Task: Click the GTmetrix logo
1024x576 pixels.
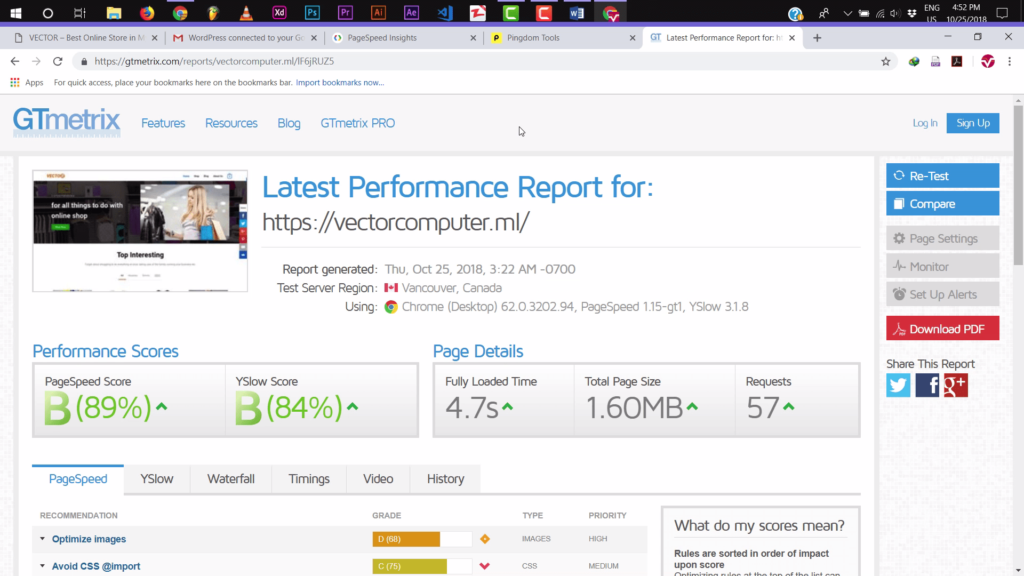Action: pyautogui.click(x=67, y=122)
